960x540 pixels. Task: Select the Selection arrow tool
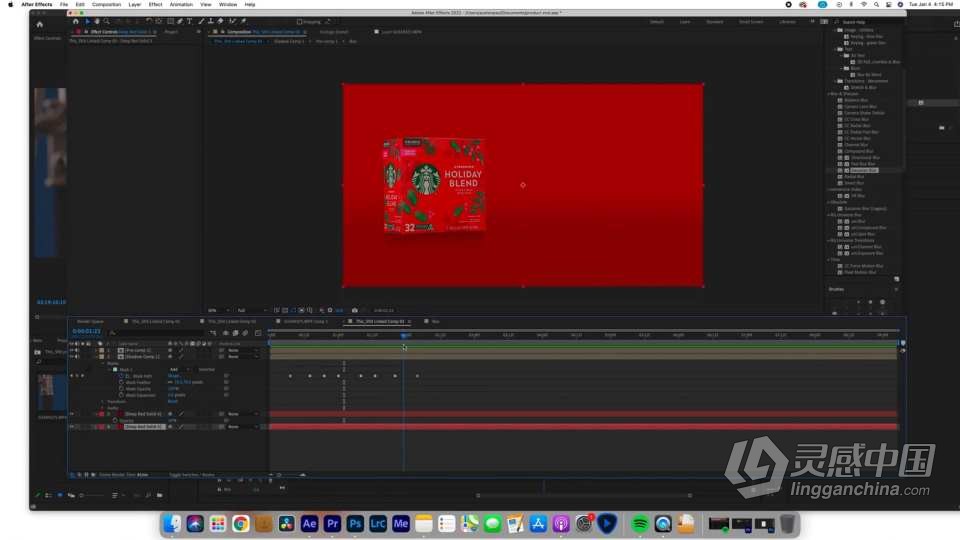(x=88, y=21)
